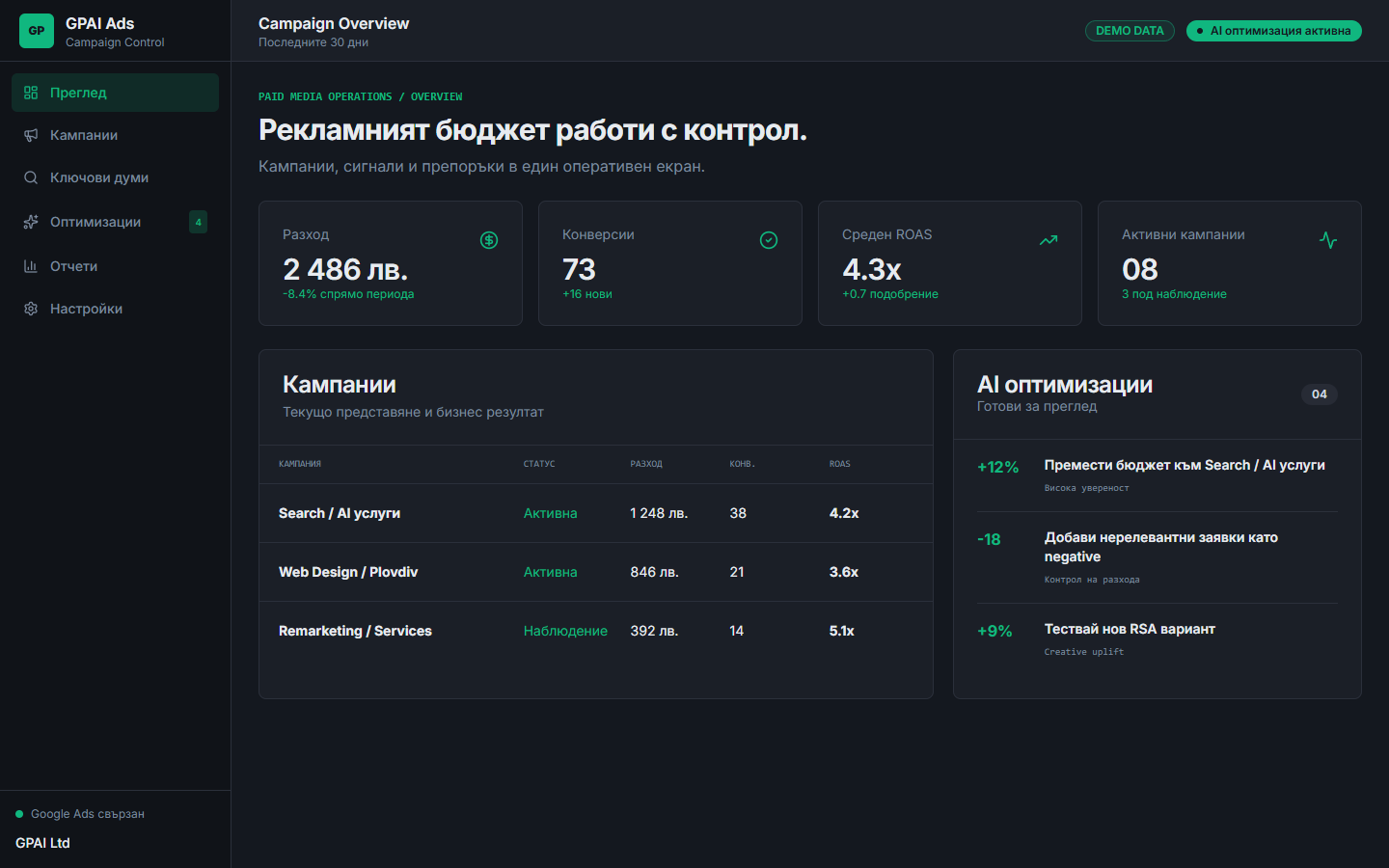The height and width of the screenshot is (868, 1389).
Task: Click the dollar coin icon in Разход card
Action: [x=489, y=240]
